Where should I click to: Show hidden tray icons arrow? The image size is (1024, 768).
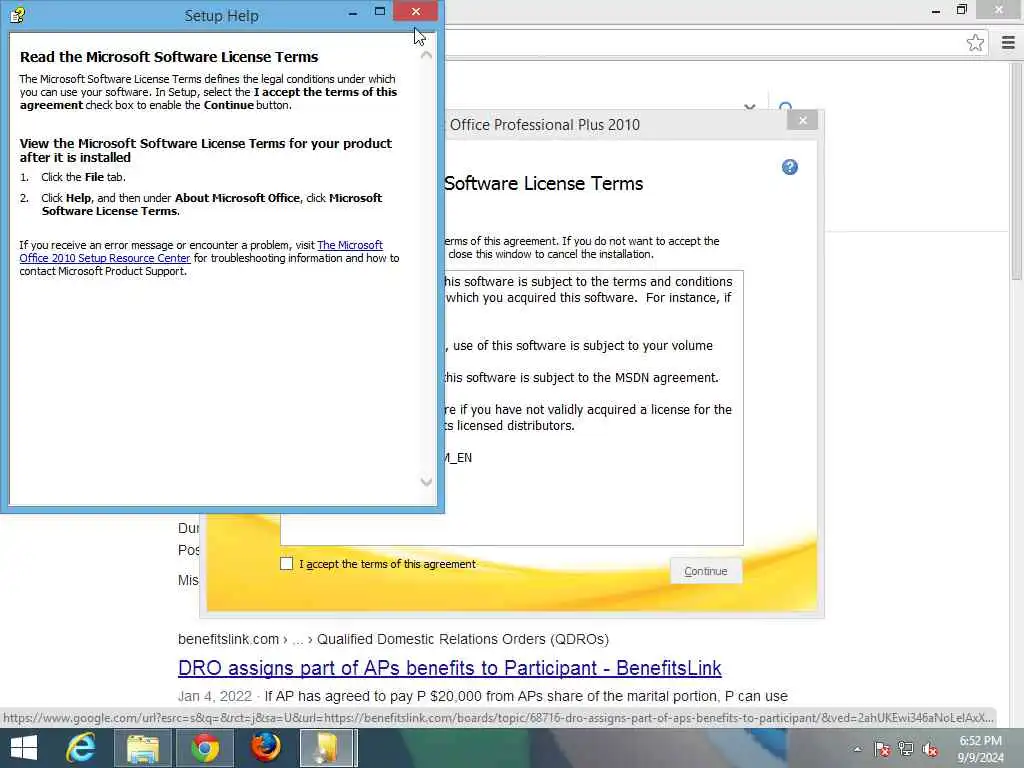click(x=857, y=749)
